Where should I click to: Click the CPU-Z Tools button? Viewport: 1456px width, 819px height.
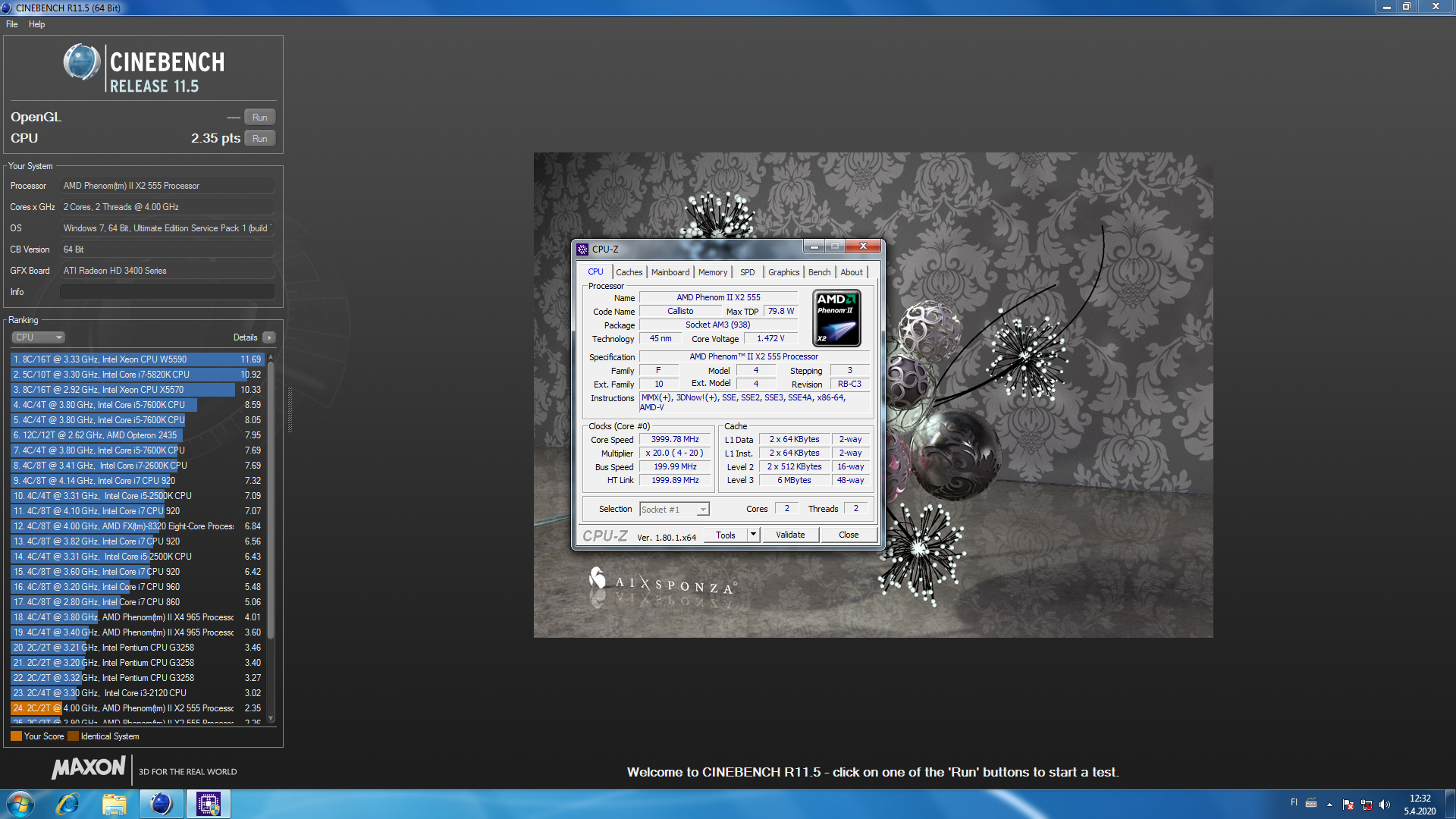tap(726, 535)
